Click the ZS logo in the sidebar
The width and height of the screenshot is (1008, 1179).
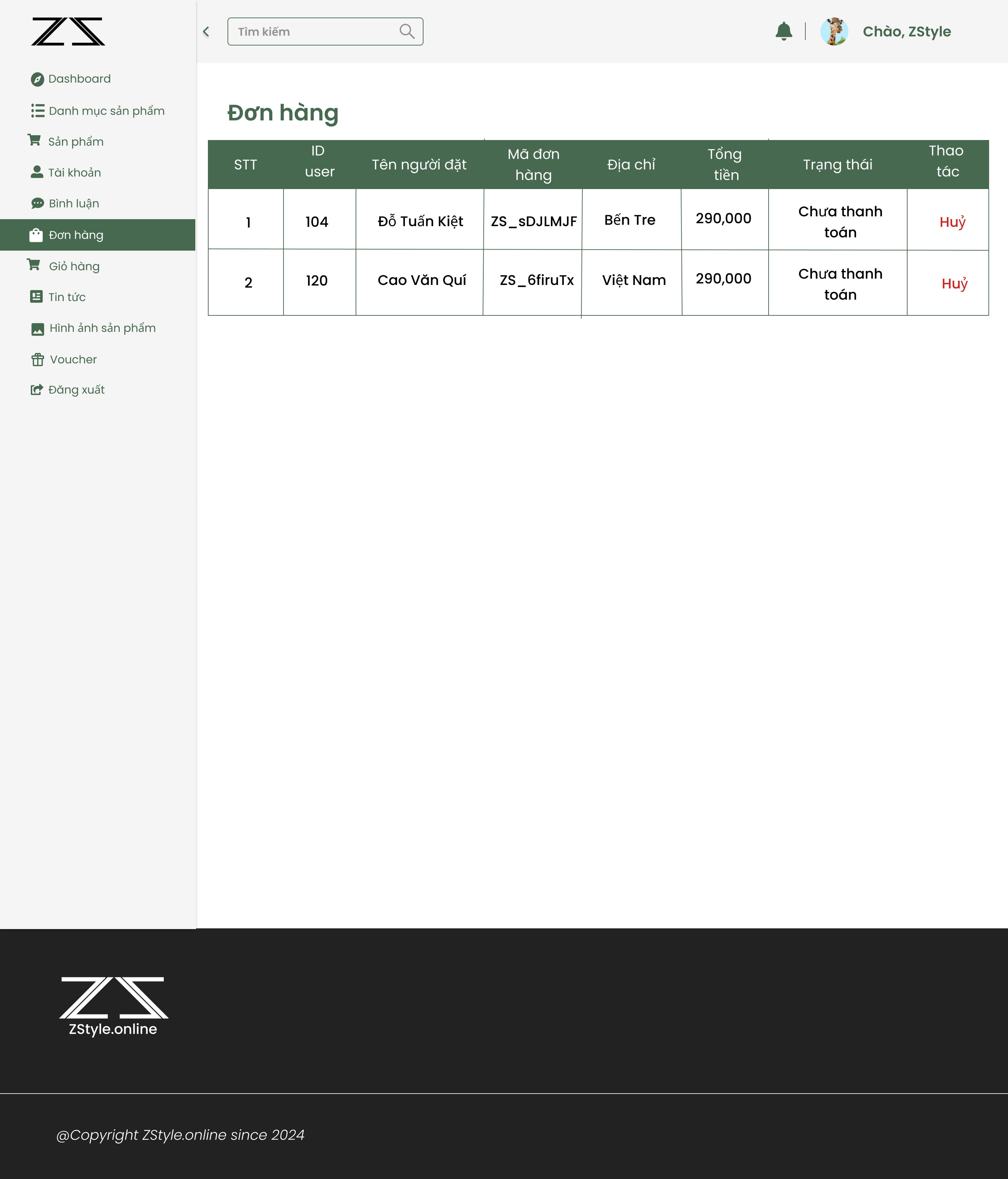click(68, 31)
